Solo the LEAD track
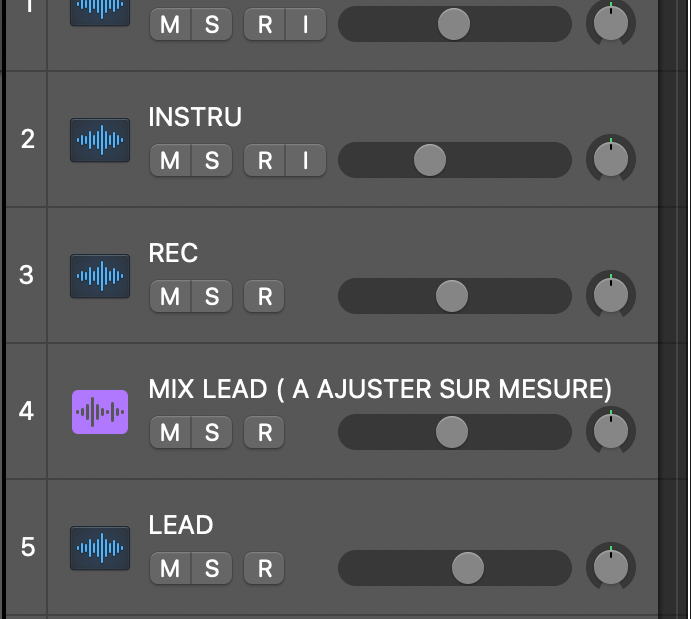The width and height of the screenshot is (691, 619). (212, 568)
